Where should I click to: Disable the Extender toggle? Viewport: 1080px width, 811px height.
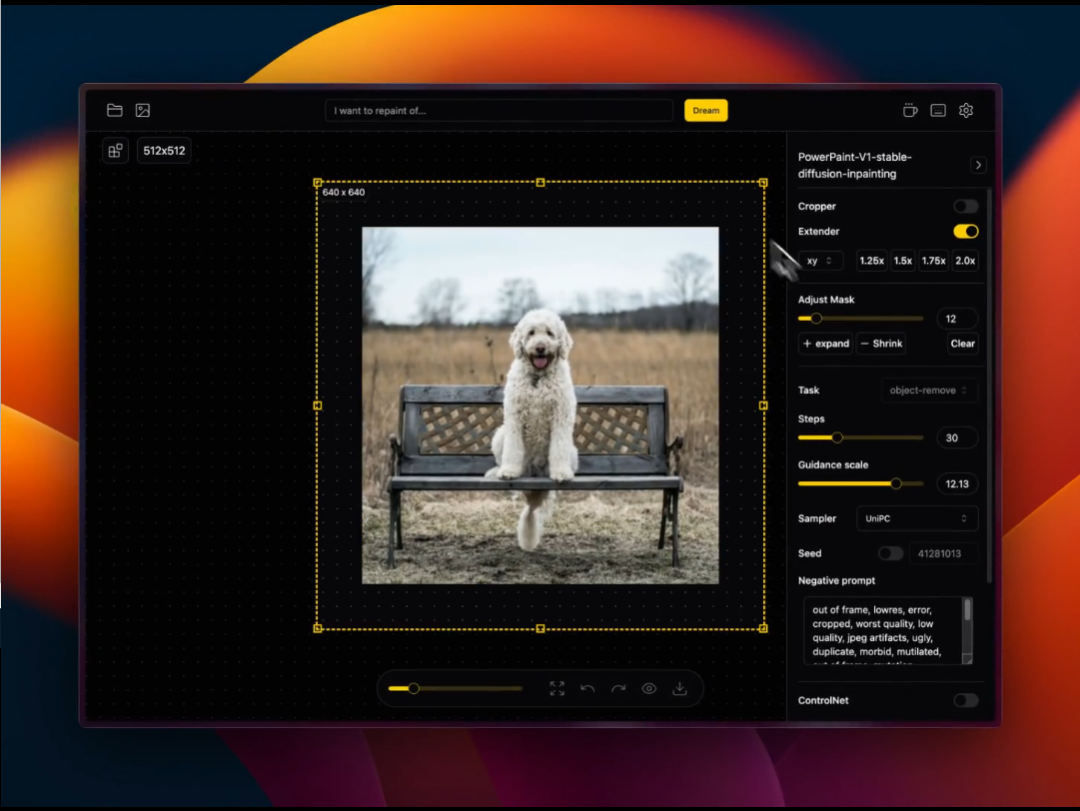pyautogui.click(x=965, y=231)
